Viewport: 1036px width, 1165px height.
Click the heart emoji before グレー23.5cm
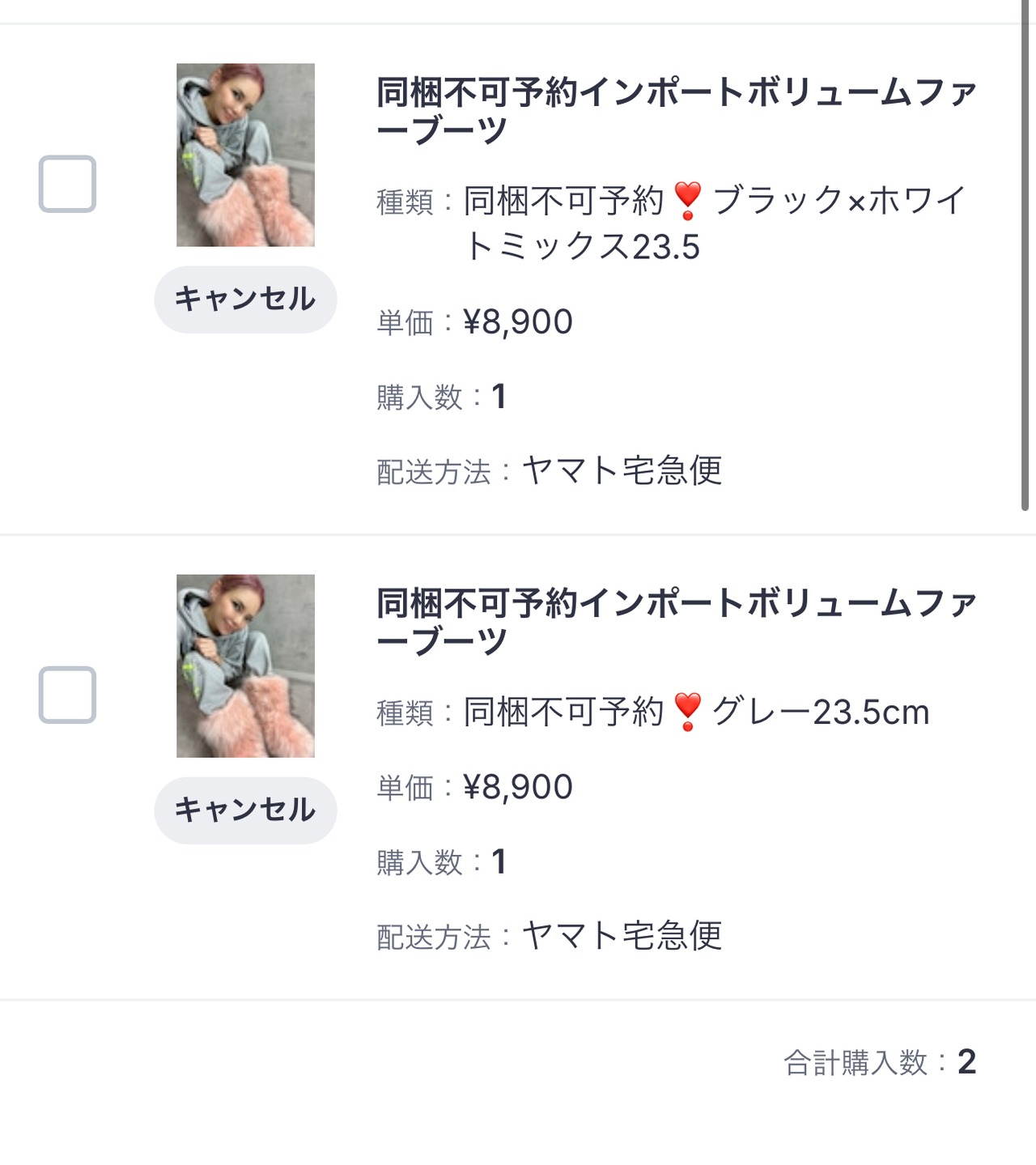coord(687,712)
